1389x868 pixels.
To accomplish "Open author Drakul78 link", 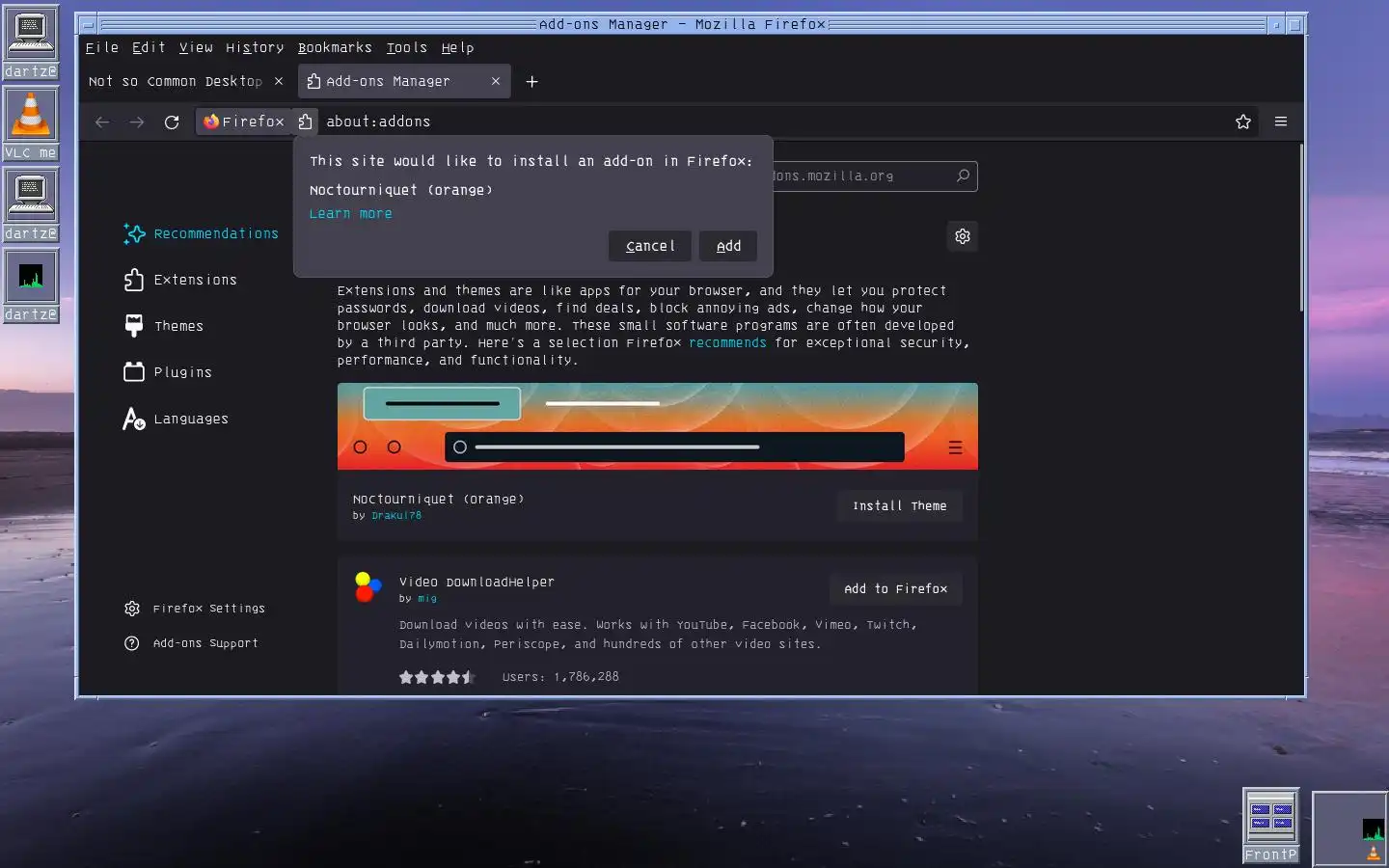I will pyautogui.click(x=396, y=515).
